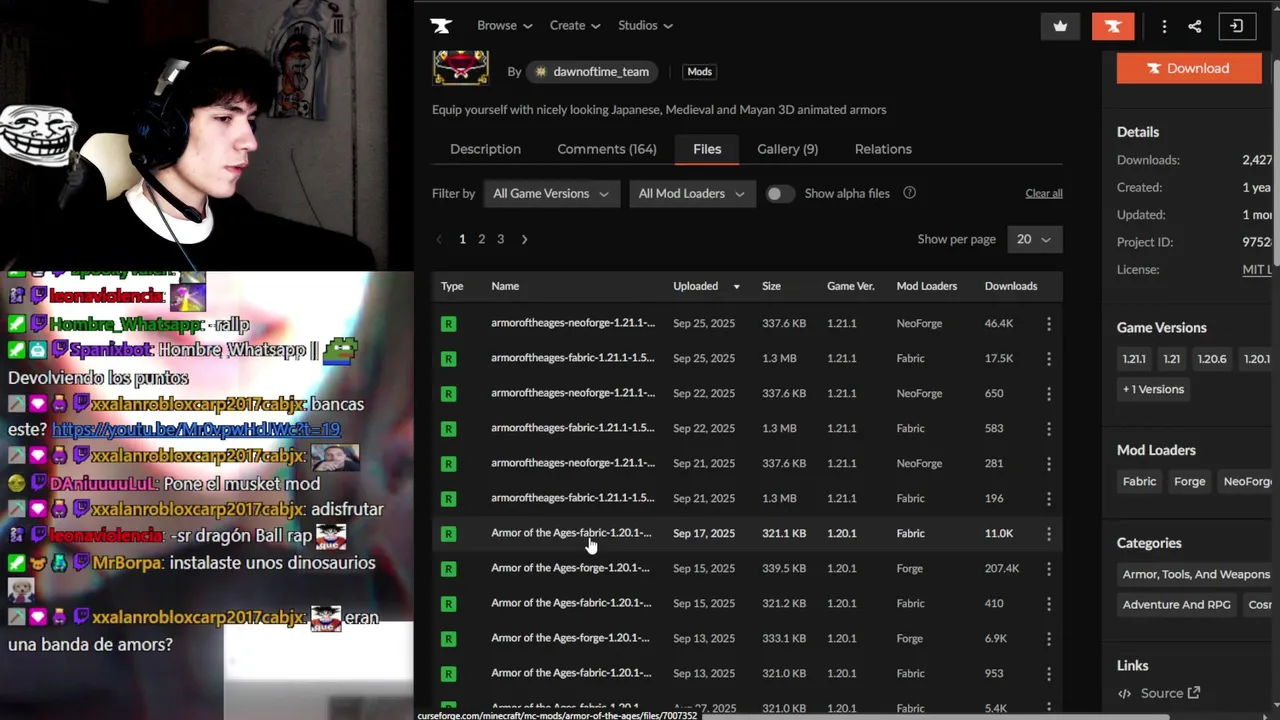Expand the Browse menu
The image size is (1280, 720).
coord(504,26)
